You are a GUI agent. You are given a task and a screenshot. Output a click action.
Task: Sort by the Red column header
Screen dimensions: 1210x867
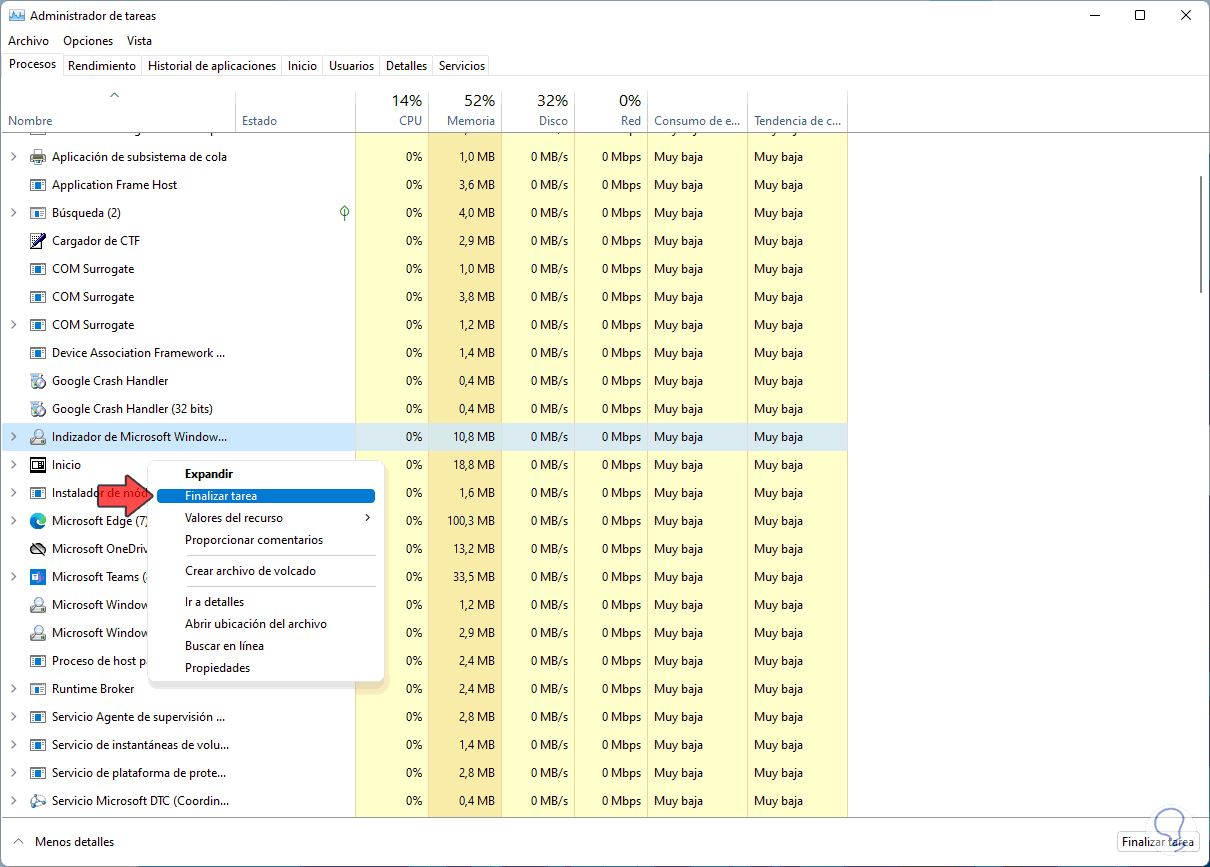coord(611,111)
